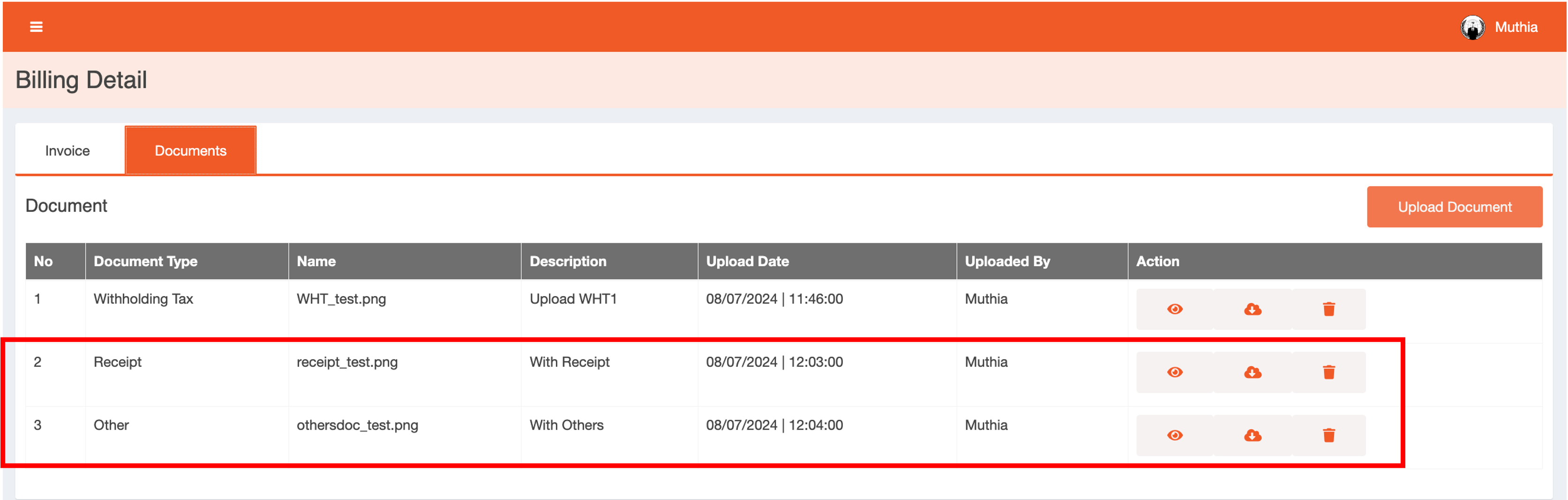Delete the Receipt document row
1568x500 pixels.
(x=1328, y=372)
